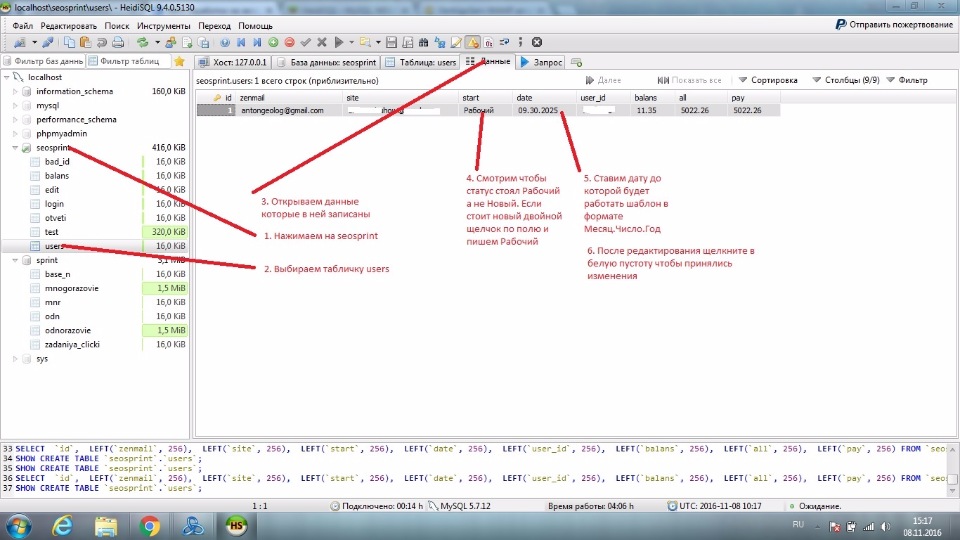Collapse the seosprint database node
This screenshot has height=540, width=960.
(15, 148)
